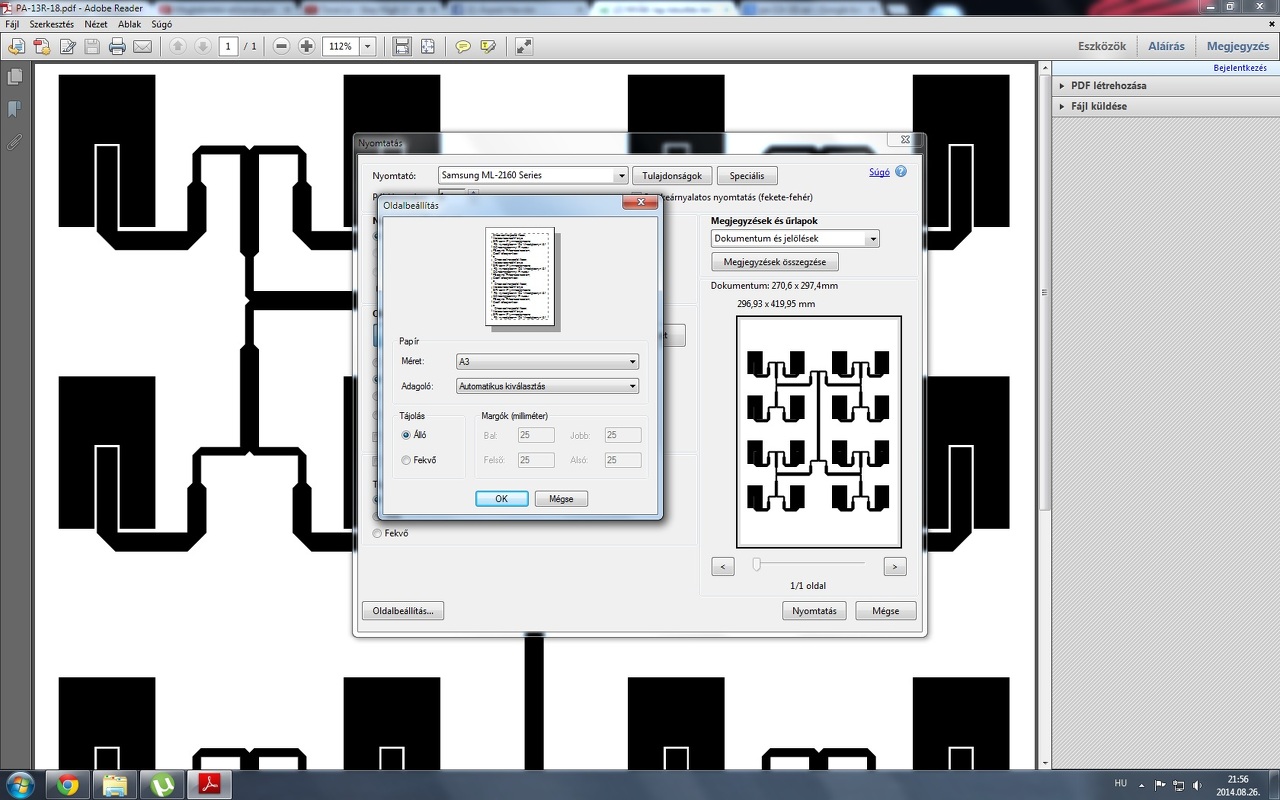Zoom in with the plus icon
The width and height of the screenshot is (1280, 800).
[307, 46]
